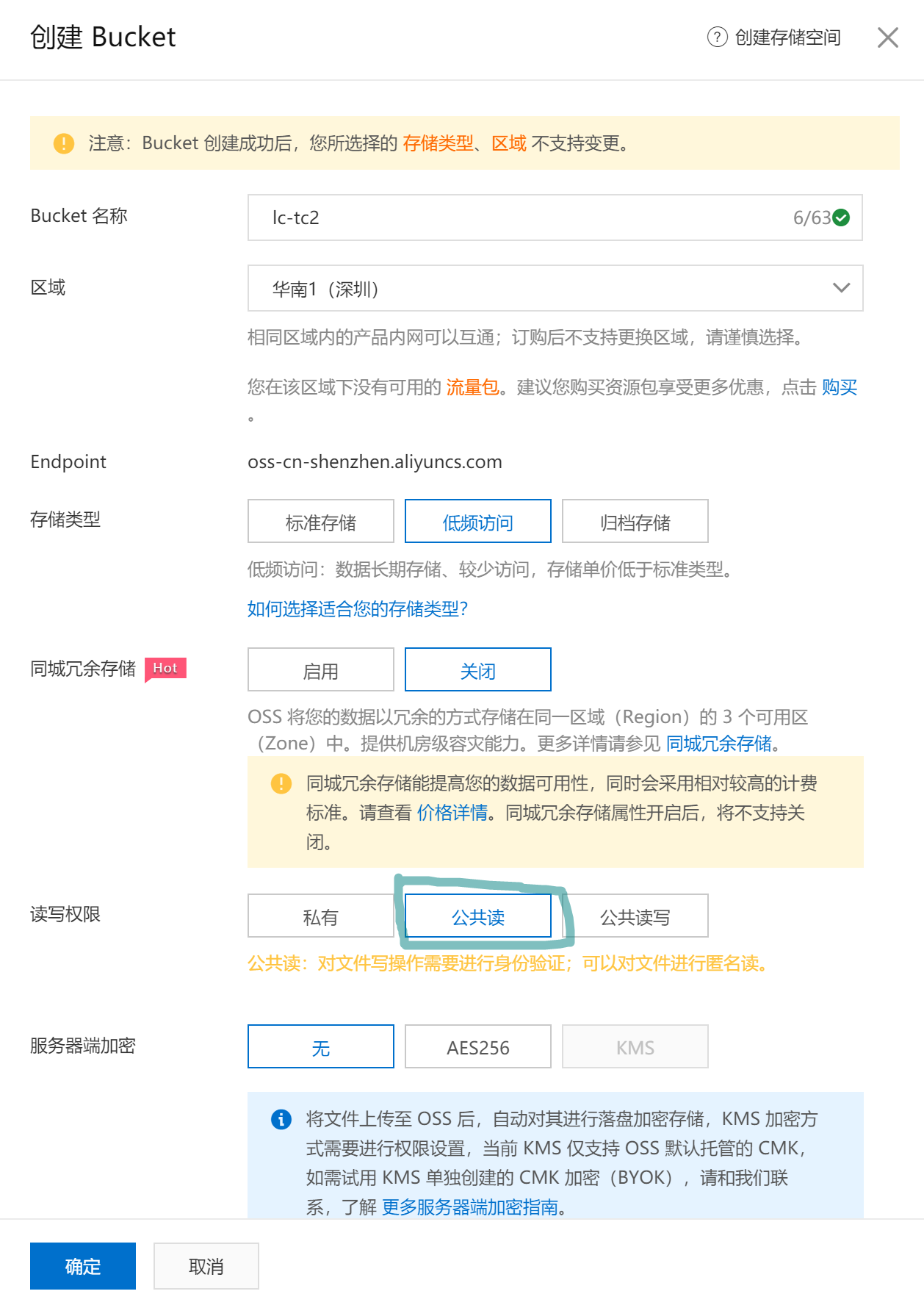
Task: Click the top notice warning icon
Action: tap(64, 143)
